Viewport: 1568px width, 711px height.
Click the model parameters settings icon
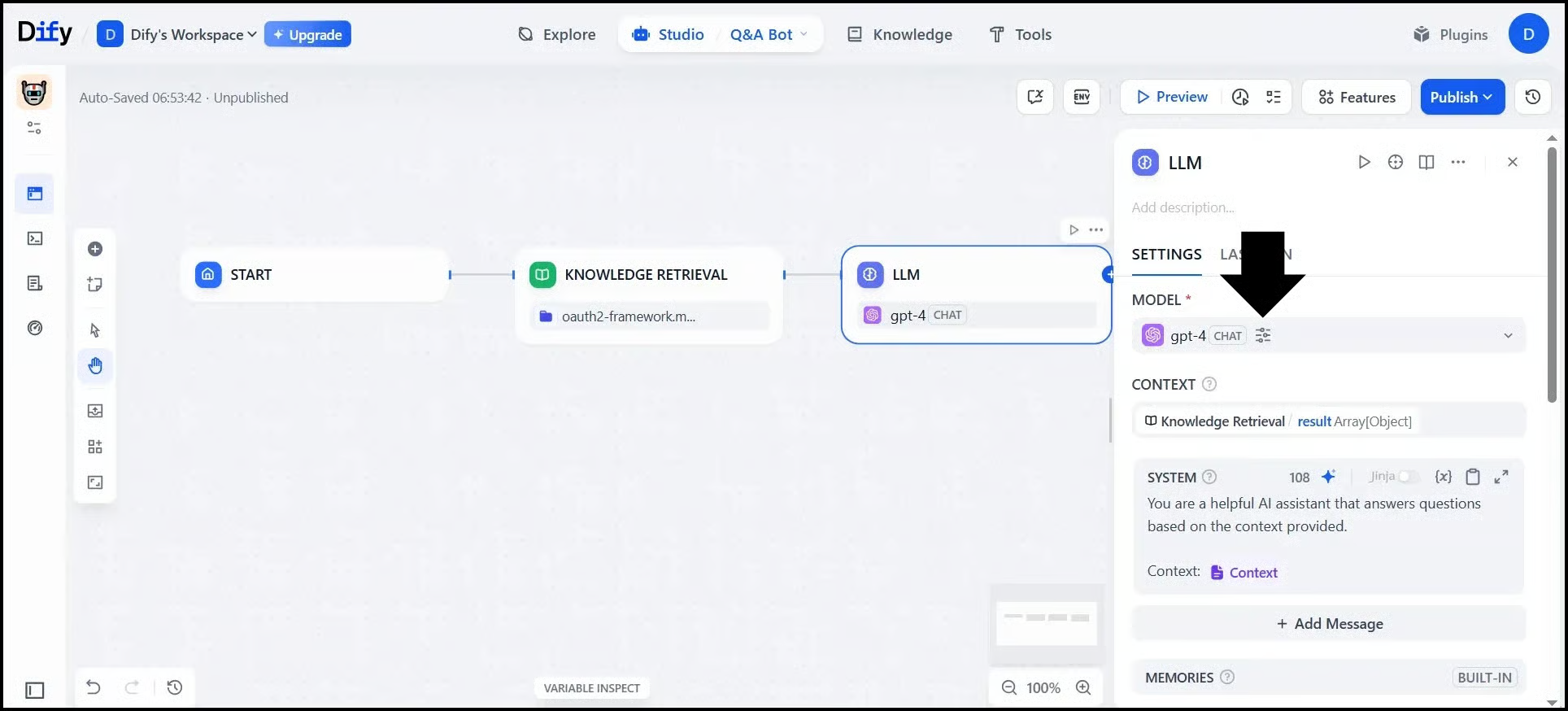[x=1262, y=336]
